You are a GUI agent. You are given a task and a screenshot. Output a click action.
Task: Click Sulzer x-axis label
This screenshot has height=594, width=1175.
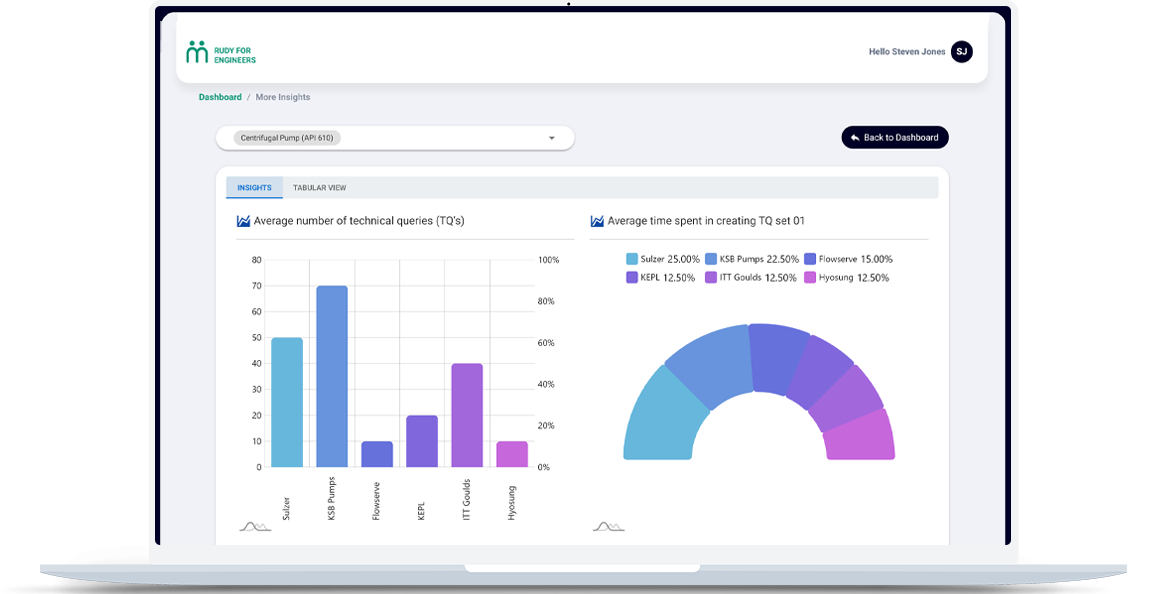point(286,509)
